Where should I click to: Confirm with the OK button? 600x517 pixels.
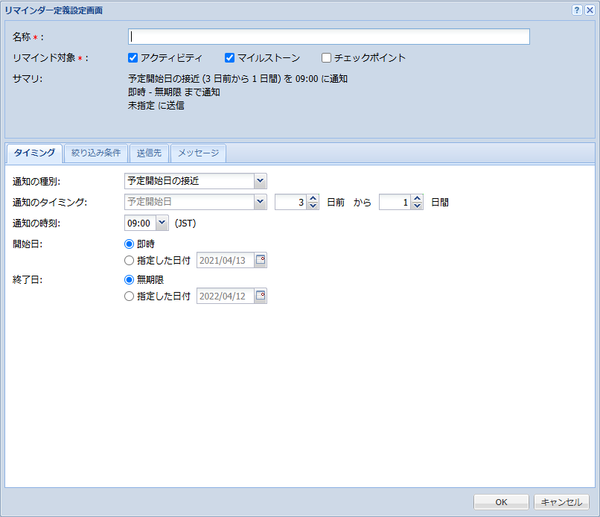pyautogui.click(x=501, y=502)
